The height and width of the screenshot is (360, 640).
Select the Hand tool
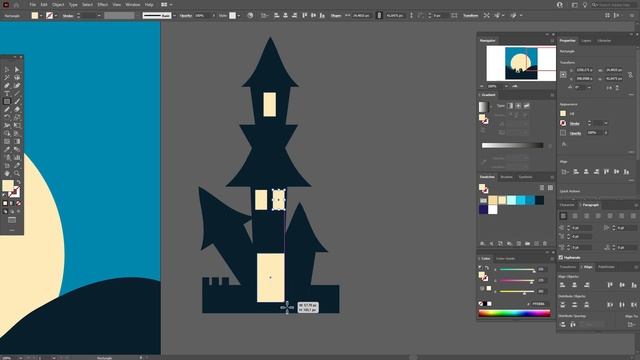click(7, 173)
